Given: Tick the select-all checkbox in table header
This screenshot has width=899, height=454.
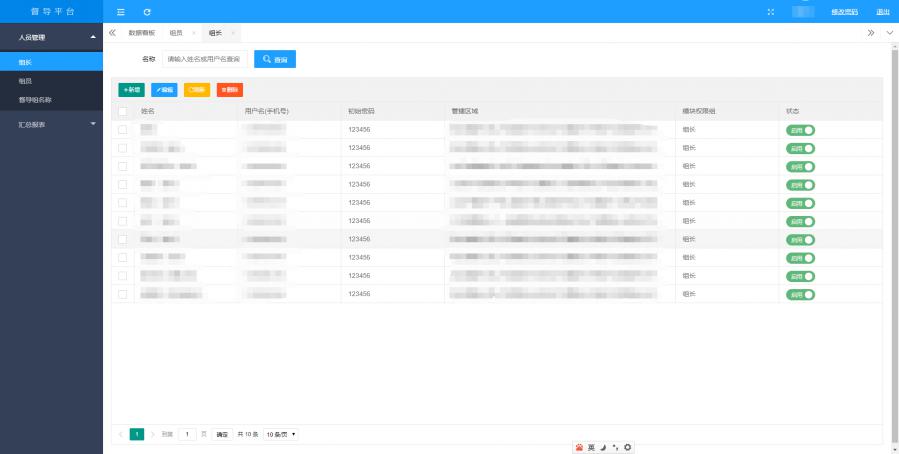Looking at the screenshot, I should [x=122, y=111].
